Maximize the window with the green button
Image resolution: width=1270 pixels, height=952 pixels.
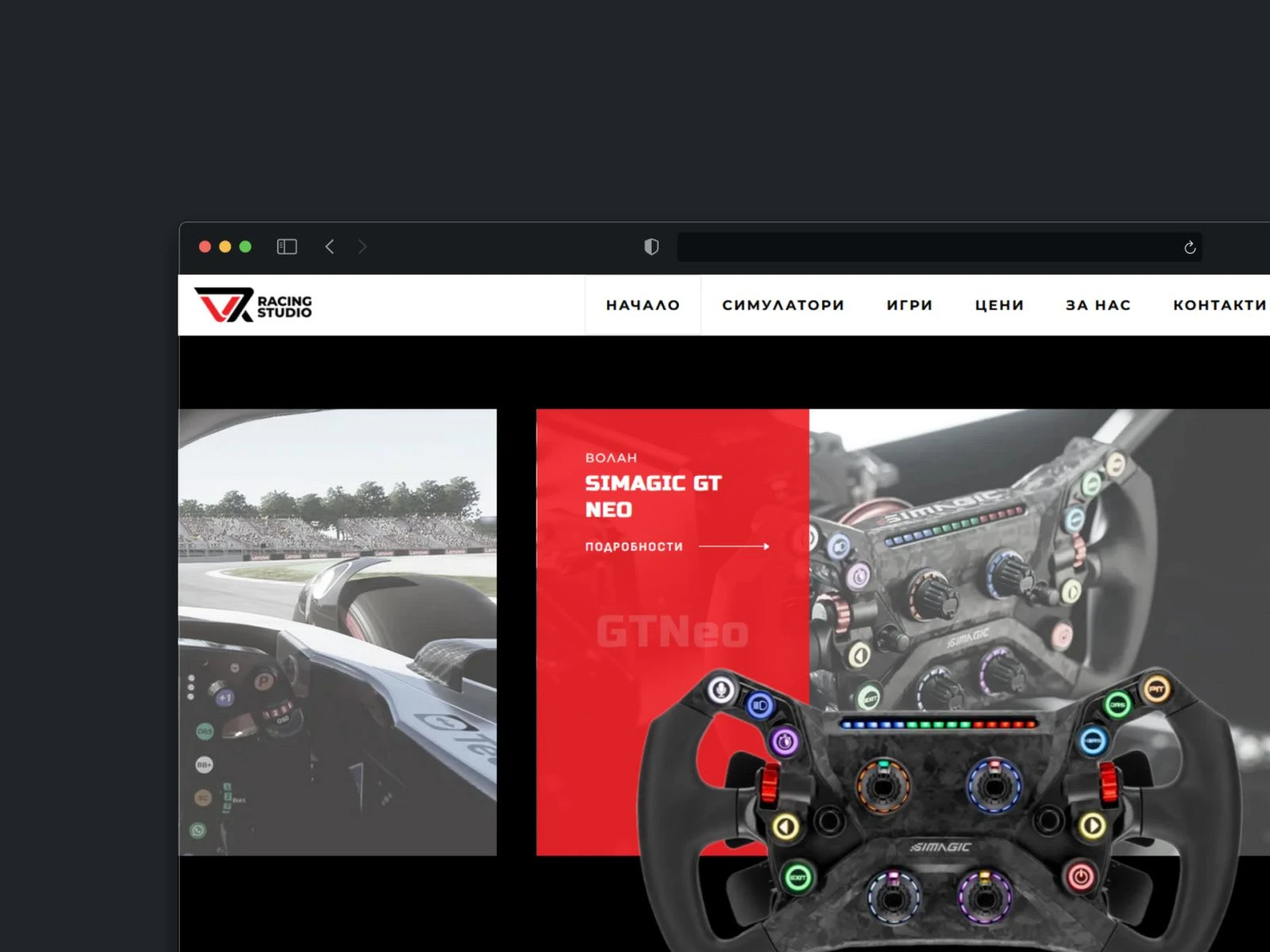click(245, 247)
